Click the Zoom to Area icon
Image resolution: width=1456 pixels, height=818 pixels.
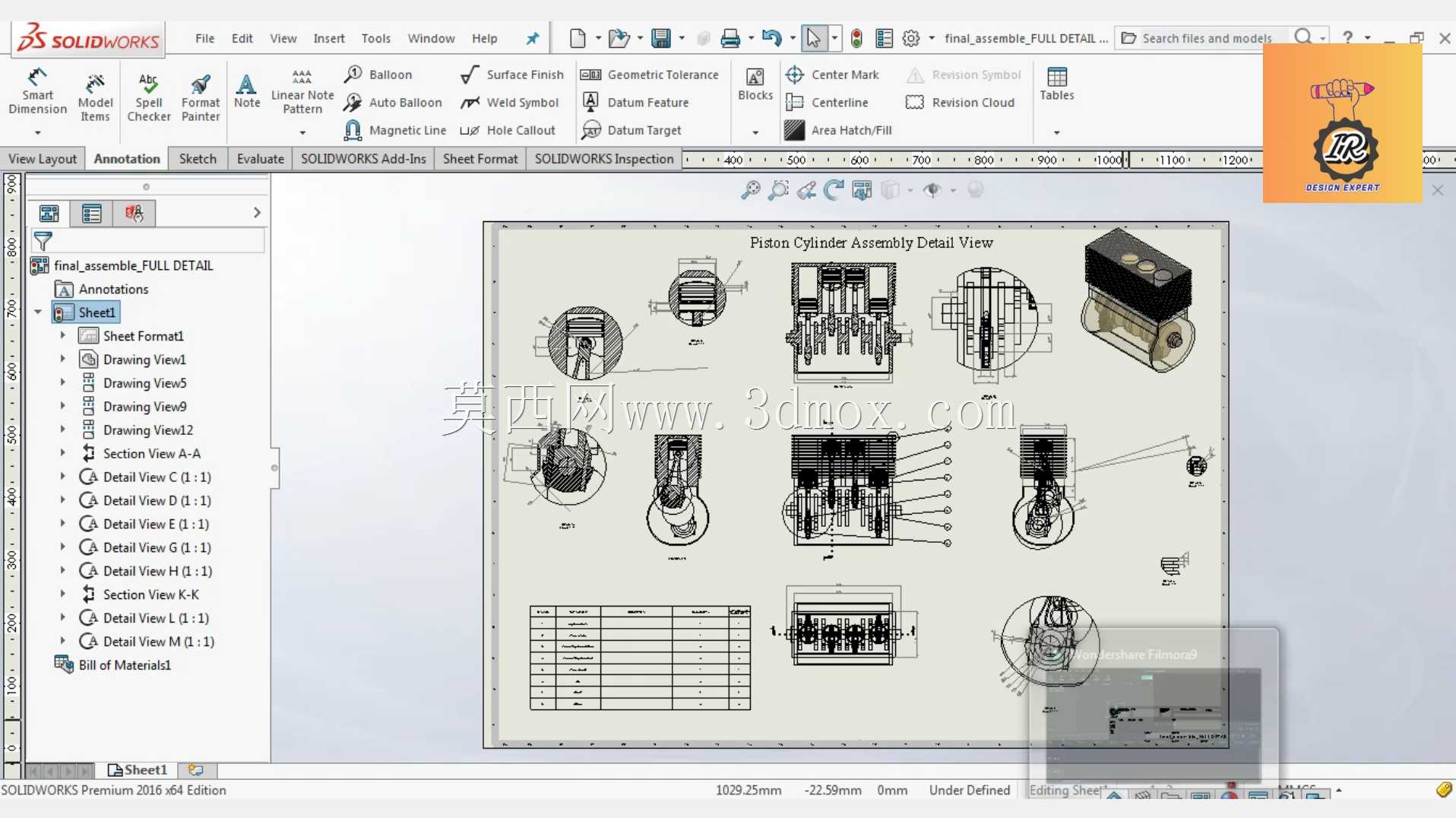[778, 190]
